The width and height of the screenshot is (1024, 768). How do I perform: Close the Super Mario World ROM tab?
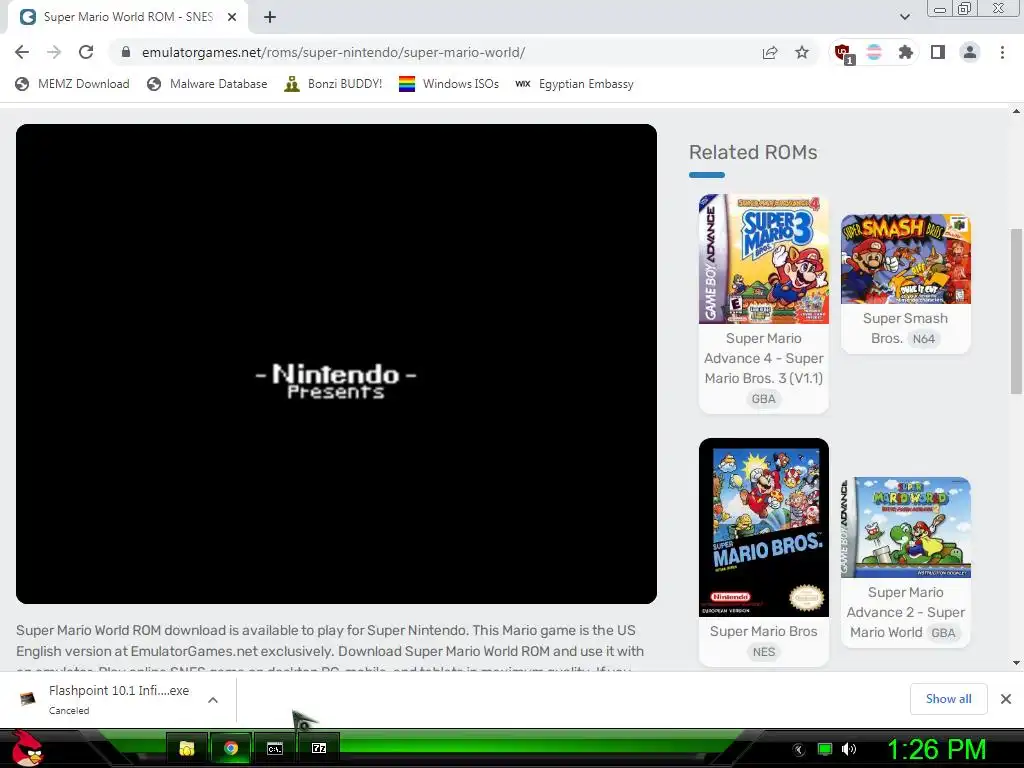(x=232, y=17)
